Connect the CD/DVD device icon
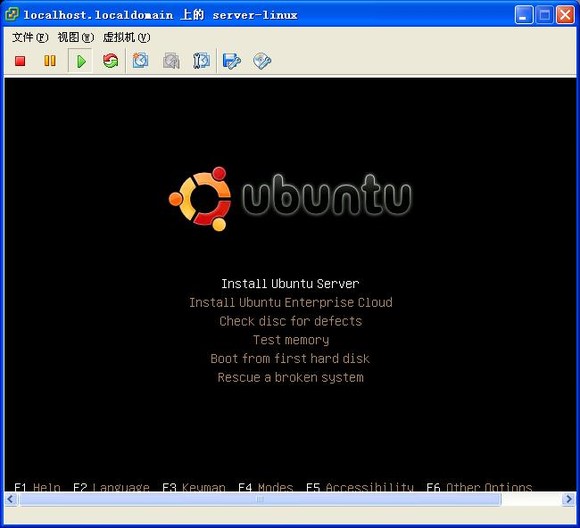Image resolution: width=580 pixels, height=528 pixels. coord(262,61)
